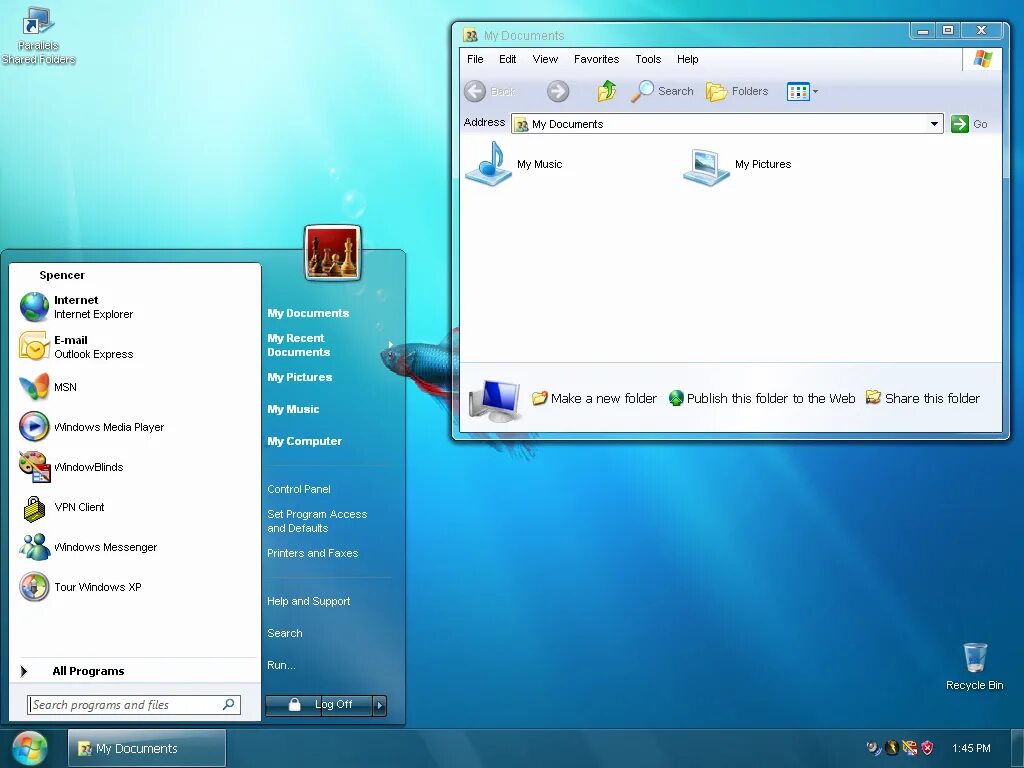Click the search magnifier in Start menu

[229, 705]
